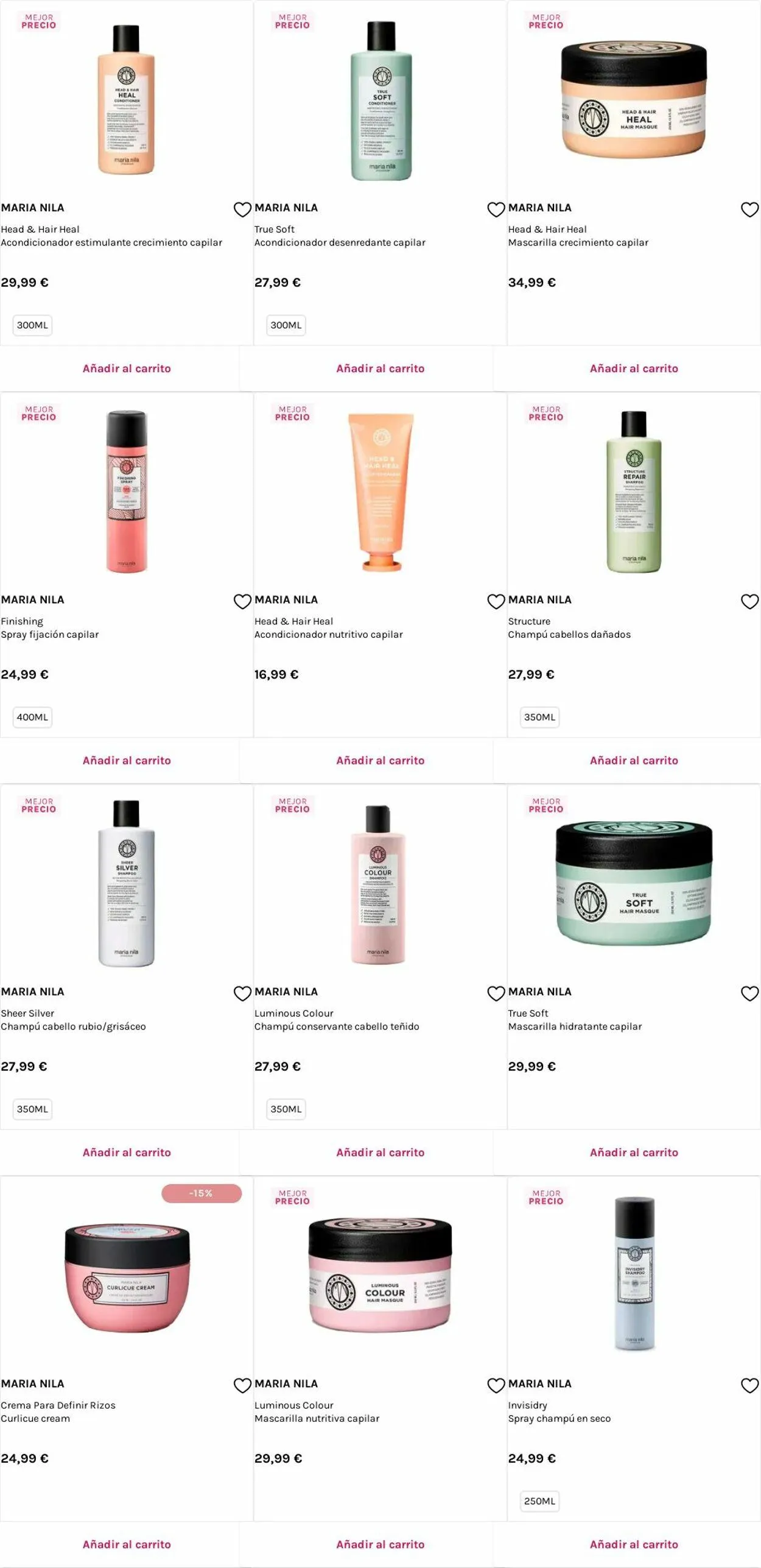
Task: Favorite the Finishing Spray via heart icon
Action: pos(242,601)
